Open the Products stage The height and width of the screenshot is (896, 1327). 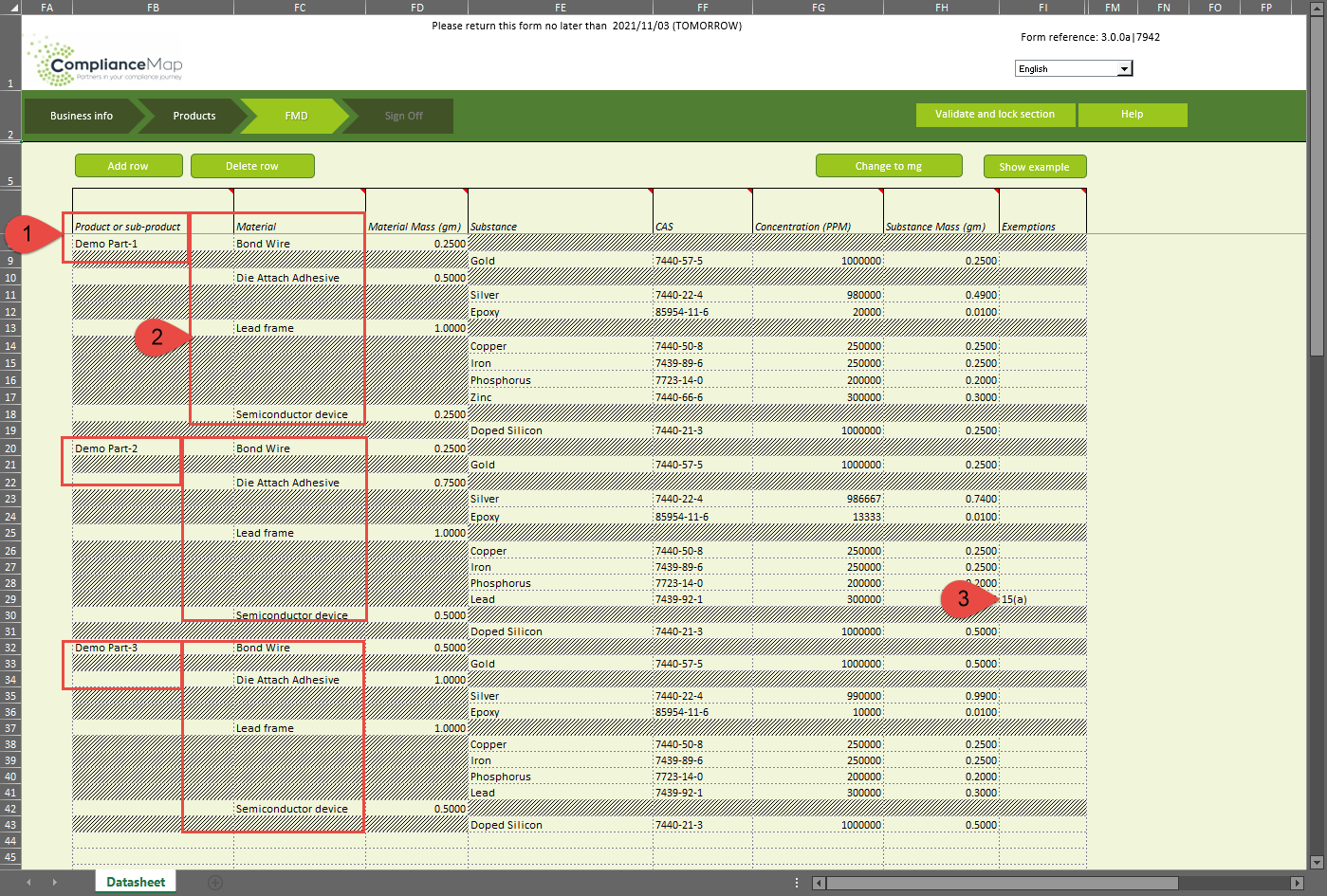click(x=193, y=115)
